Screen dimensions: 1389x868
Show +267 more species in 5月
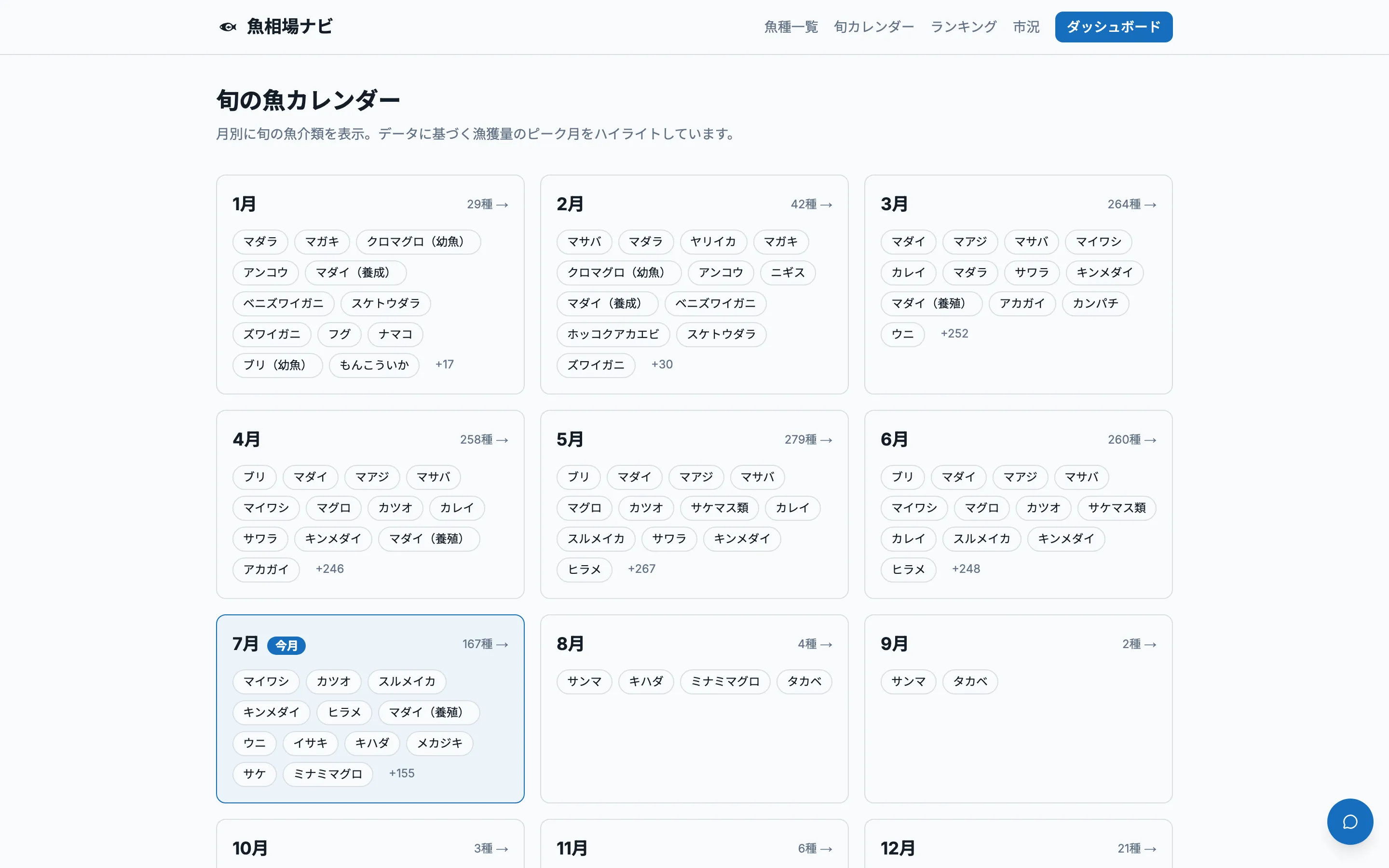[x=641, y=569]
